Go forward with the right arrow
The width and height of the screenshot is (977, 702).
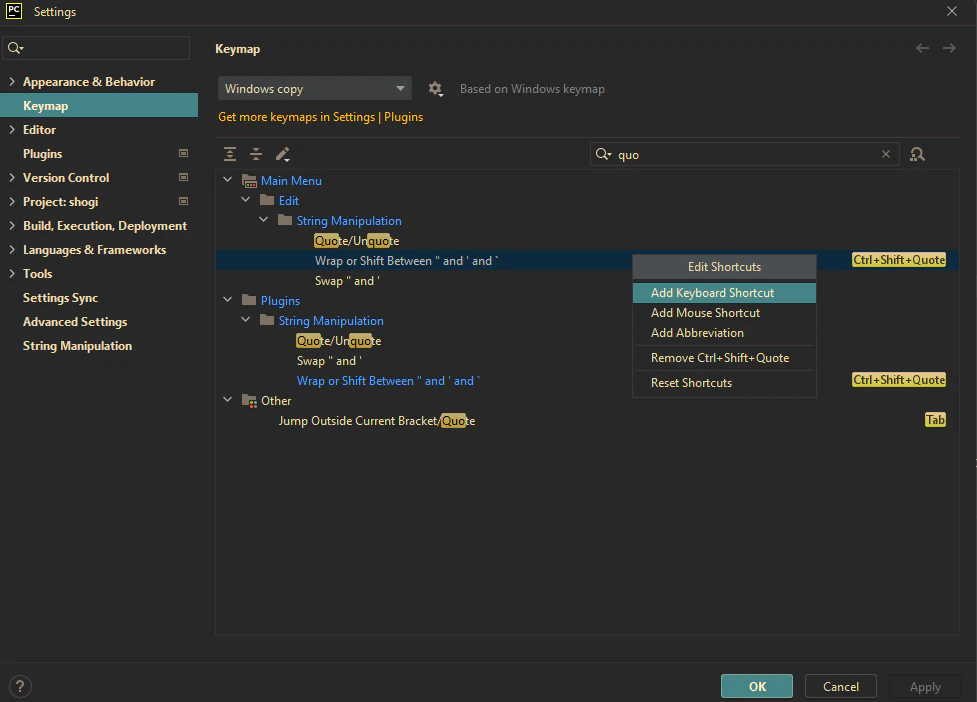tap(949, 48)
